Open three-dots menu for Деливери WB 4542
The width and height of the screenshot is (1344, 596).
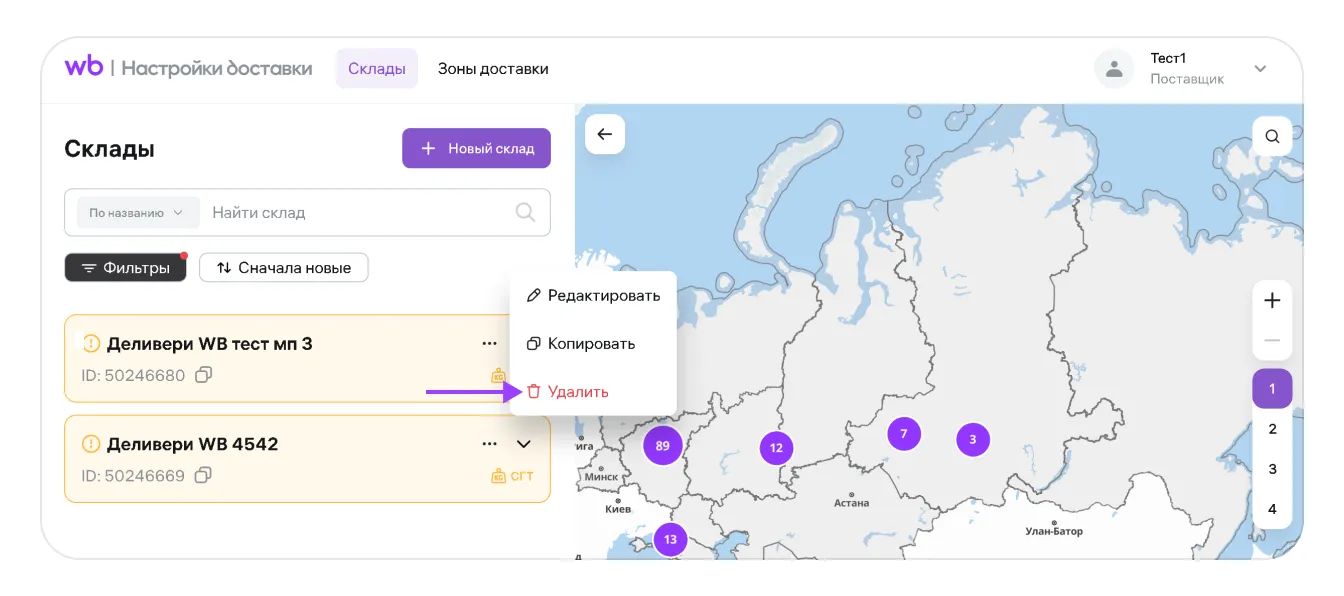pyautogui.click(x=489, y=444)
